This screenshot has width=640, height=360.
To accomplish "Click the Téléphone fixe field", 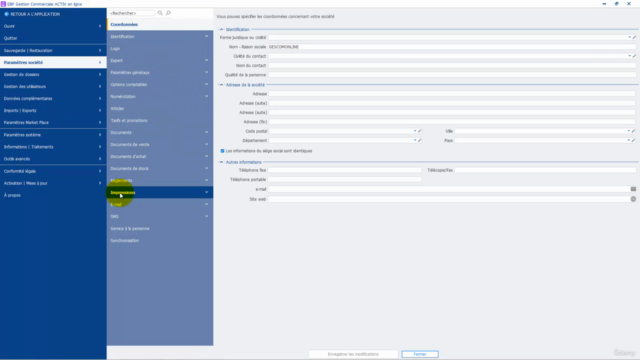I will point(344,170).
